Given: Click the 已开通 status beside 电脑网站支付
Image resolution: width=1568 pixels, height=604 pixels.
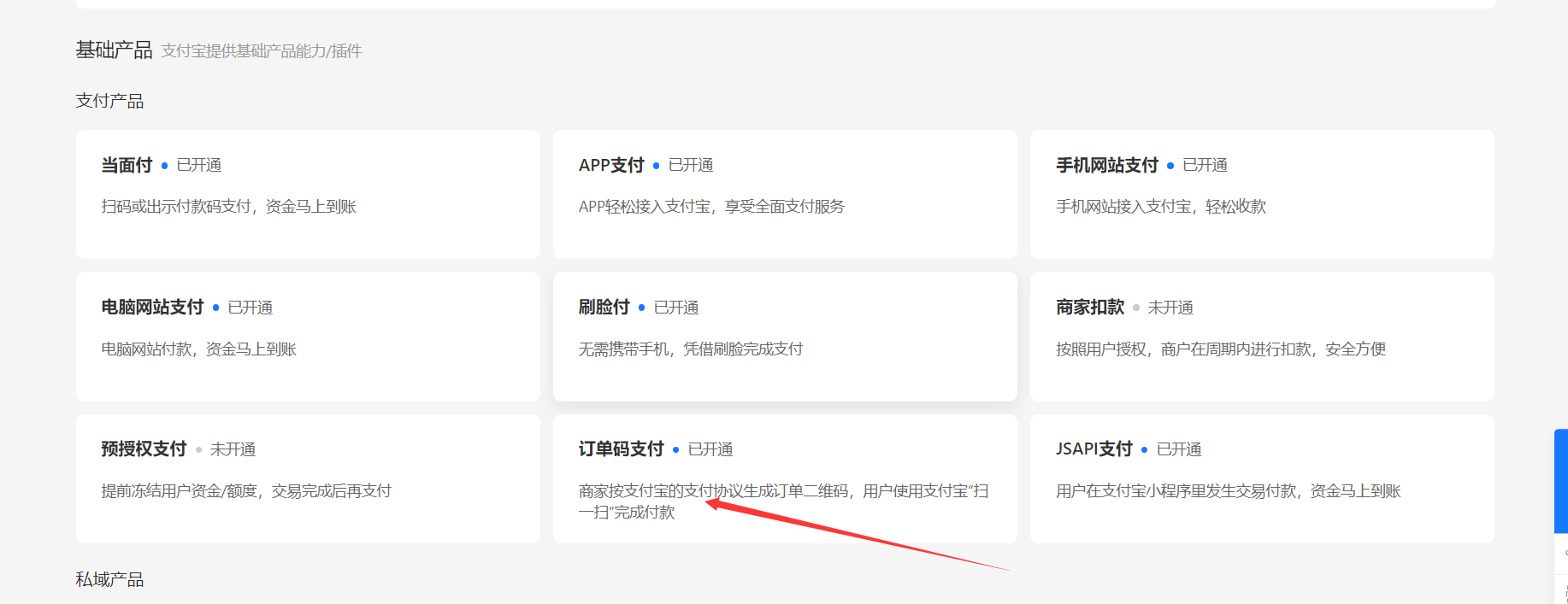Looking at the screenshot, I should [251, 308].
